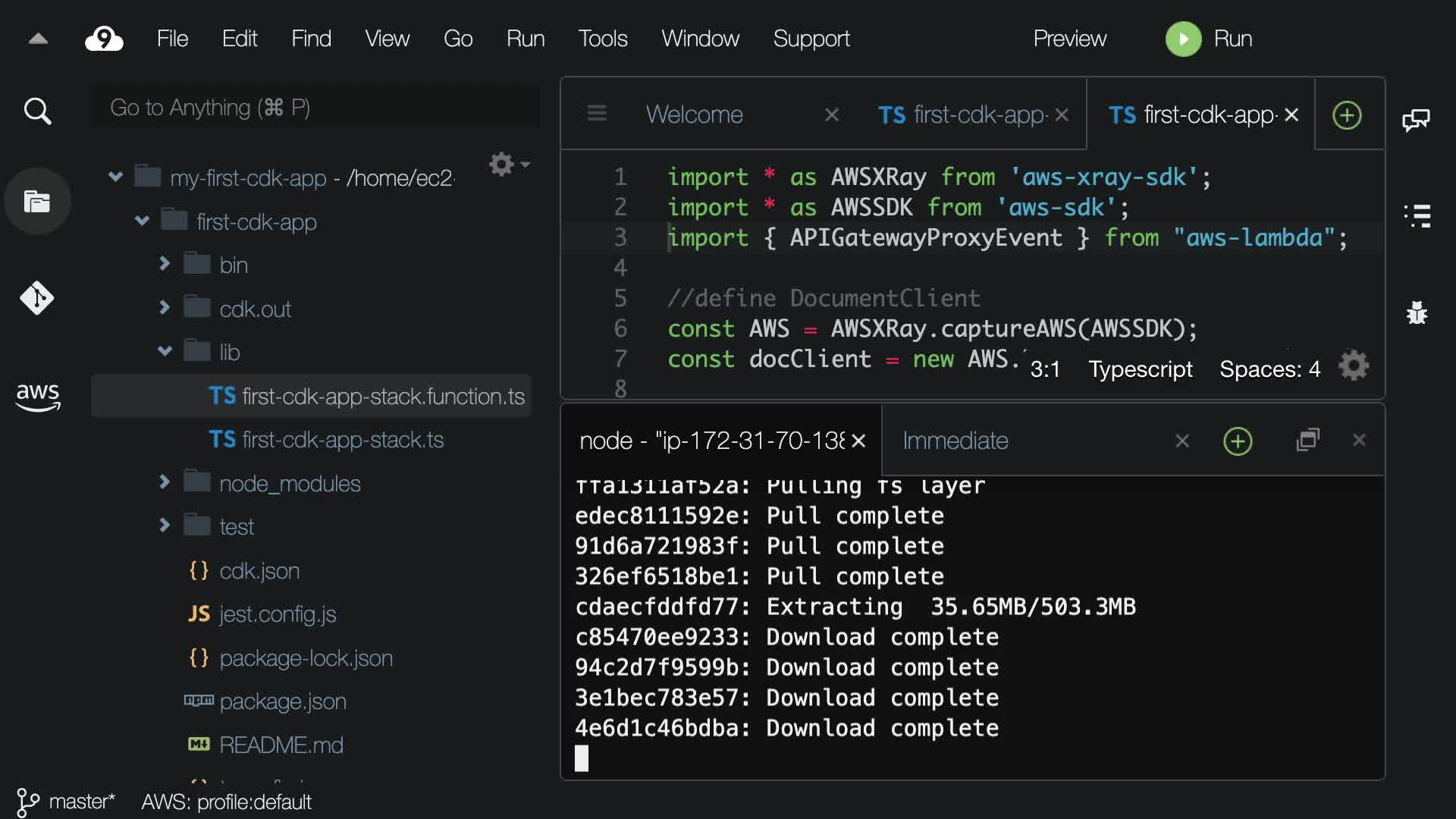Click Typescript language mode in status bar
Image resolution: width=1456 pixels, height=819 pixels.
[1140, 369]
